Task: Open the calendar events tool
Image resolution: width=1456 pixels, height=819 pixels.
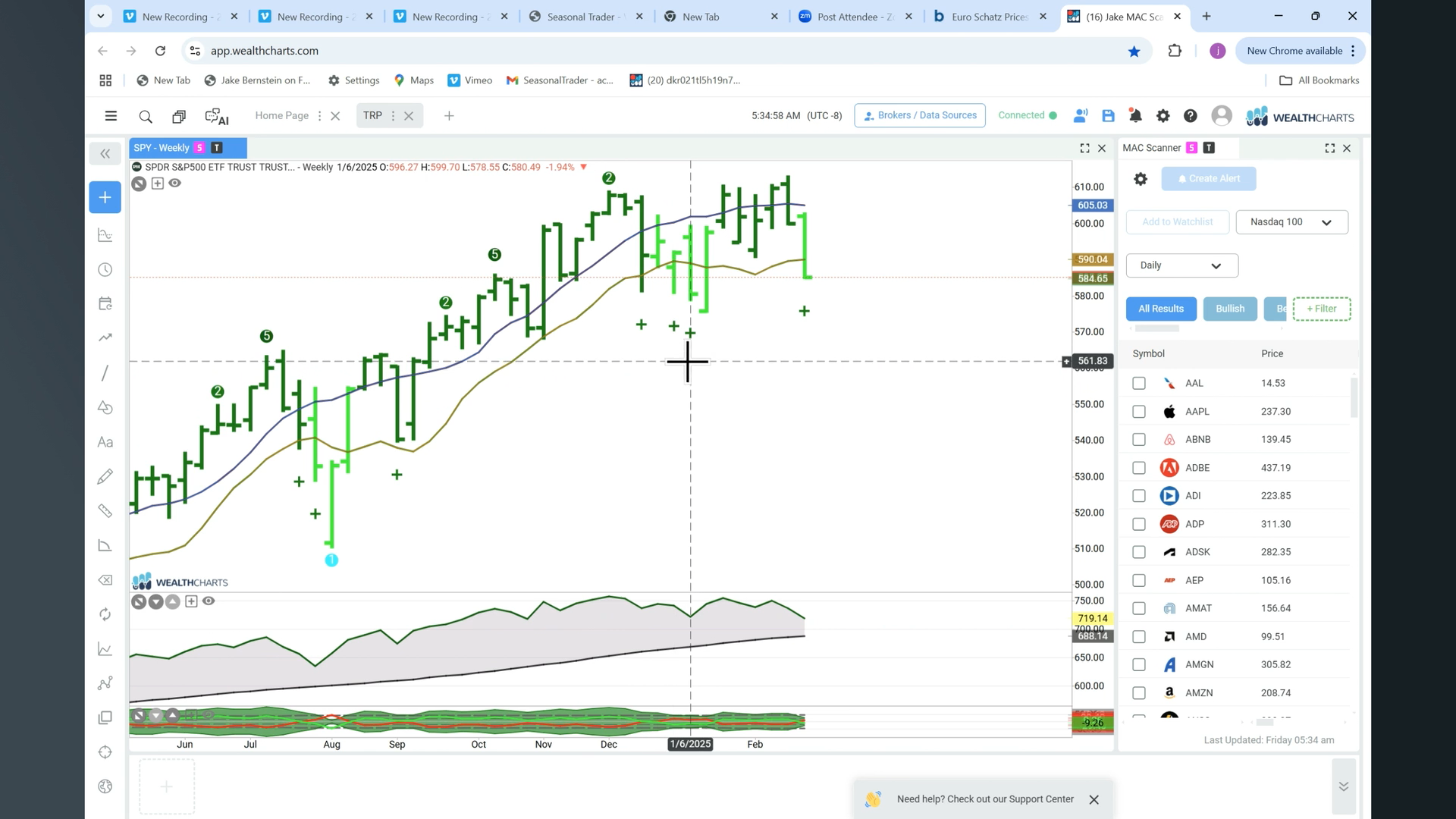Action: click(105, 303)
